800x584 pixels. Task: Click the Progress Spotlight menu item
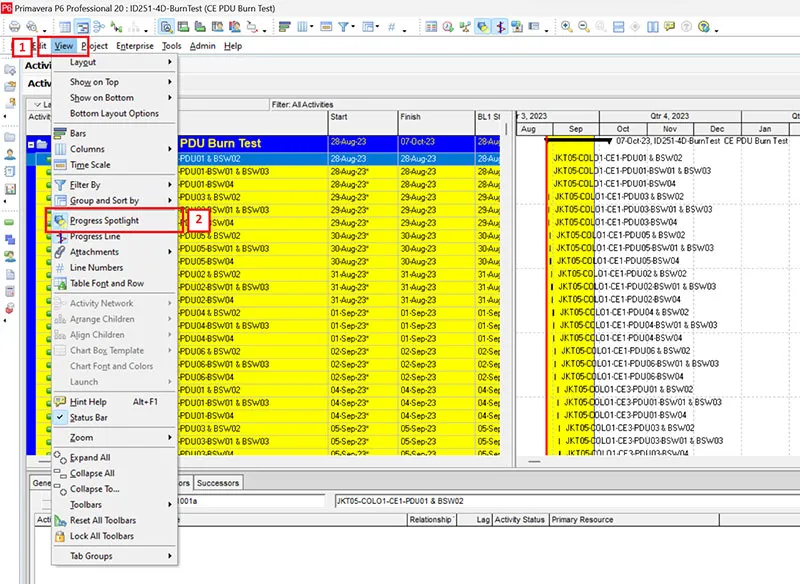click(x=104, y=220)
